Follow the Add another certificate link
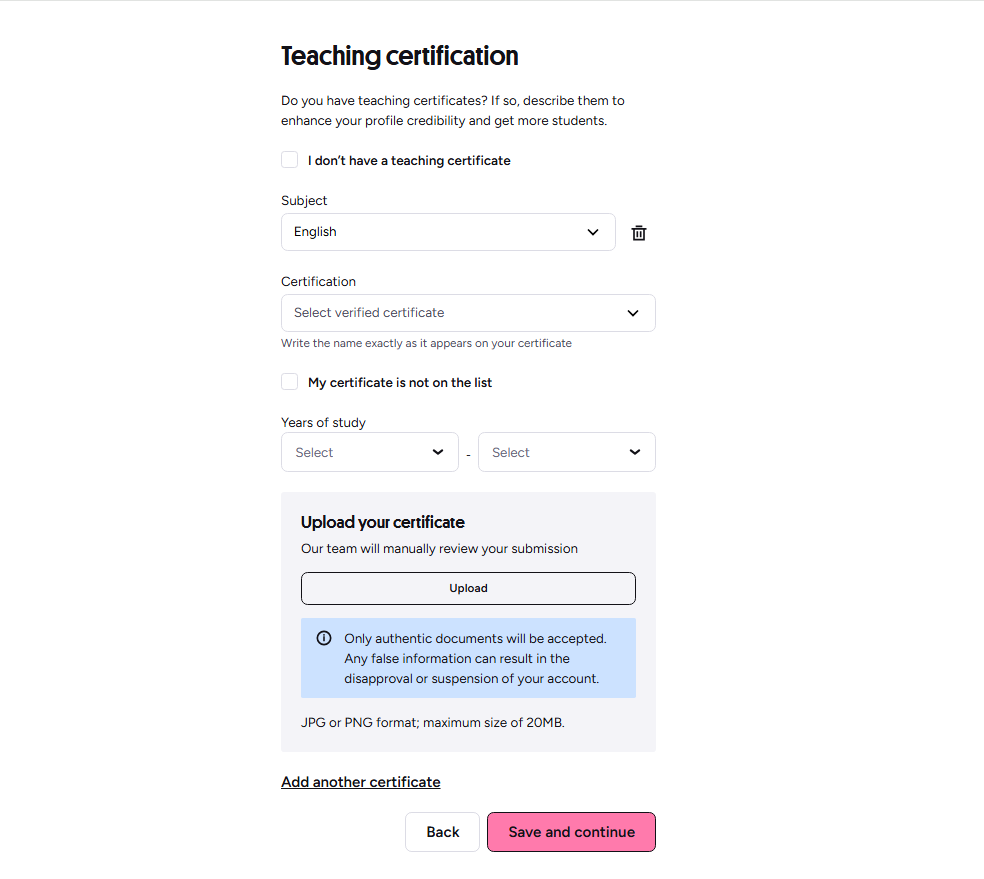The width and height of the screenshot is (984, 879). tap(361, 782)
